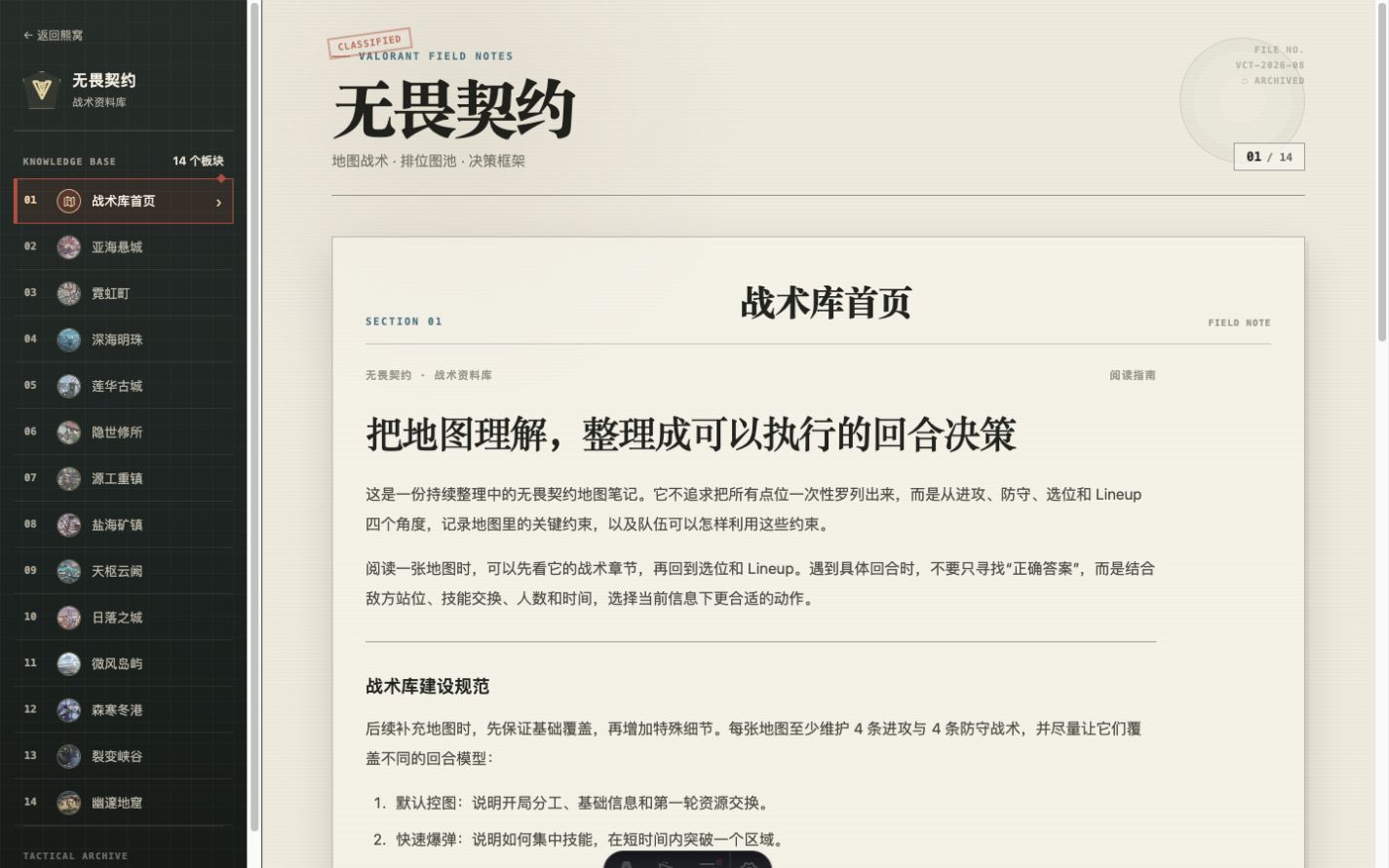This screenshot has height=868, width=1389.
Task: Click the 返回熊窝 back arrow link
Action: click(x=53, y=35)
